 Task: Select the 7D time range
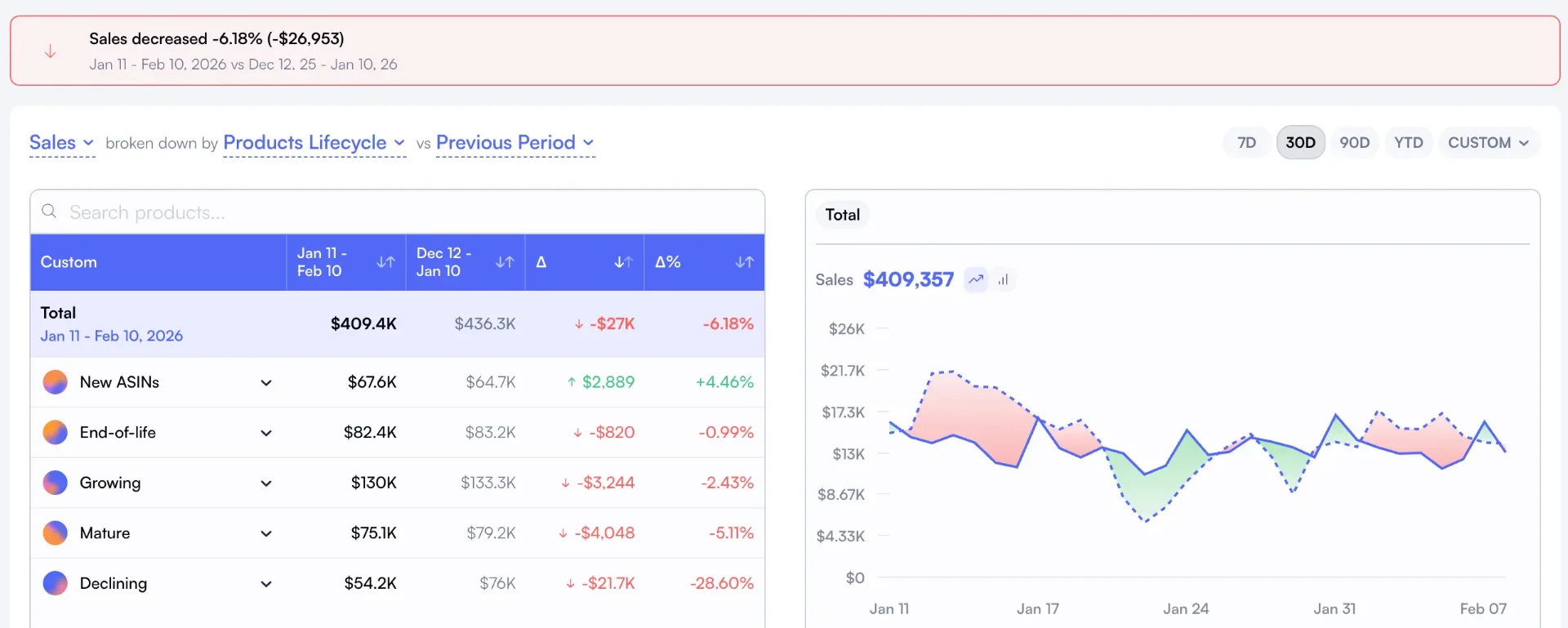point(1246,143)
